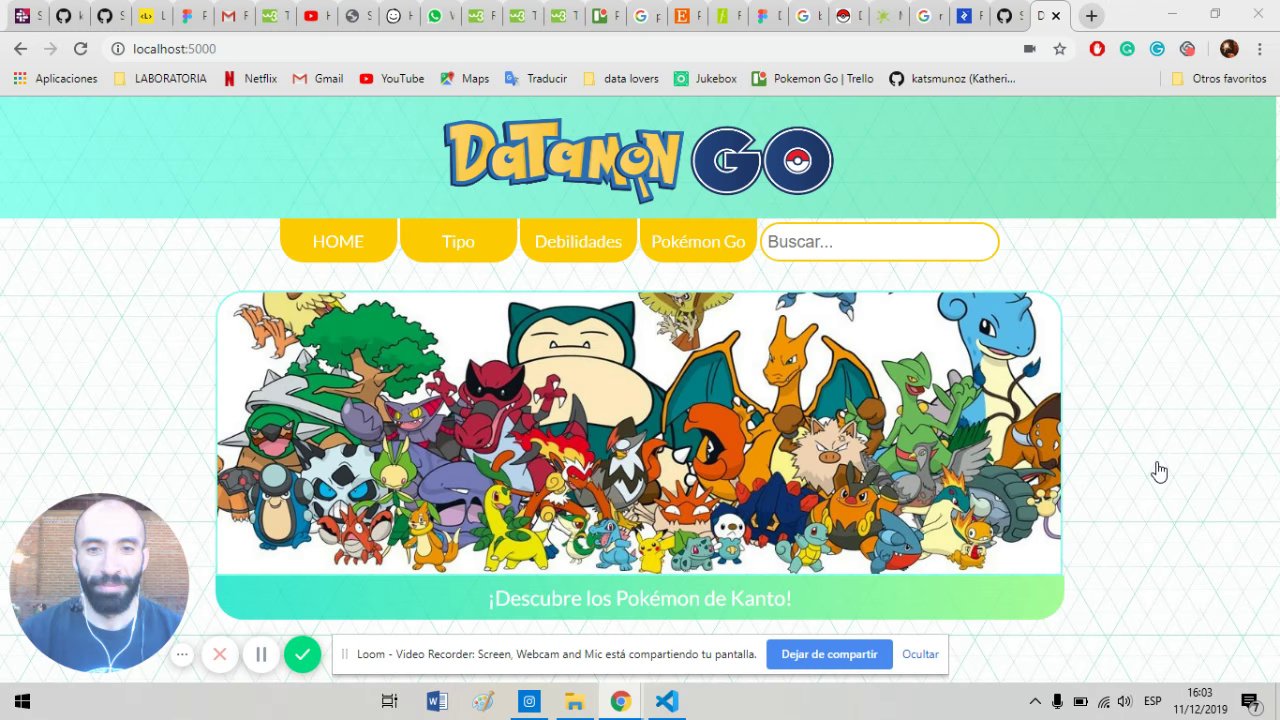Click the ESP language indicator
This screenshot has width=1280, height=720.
coord(1153,701)
